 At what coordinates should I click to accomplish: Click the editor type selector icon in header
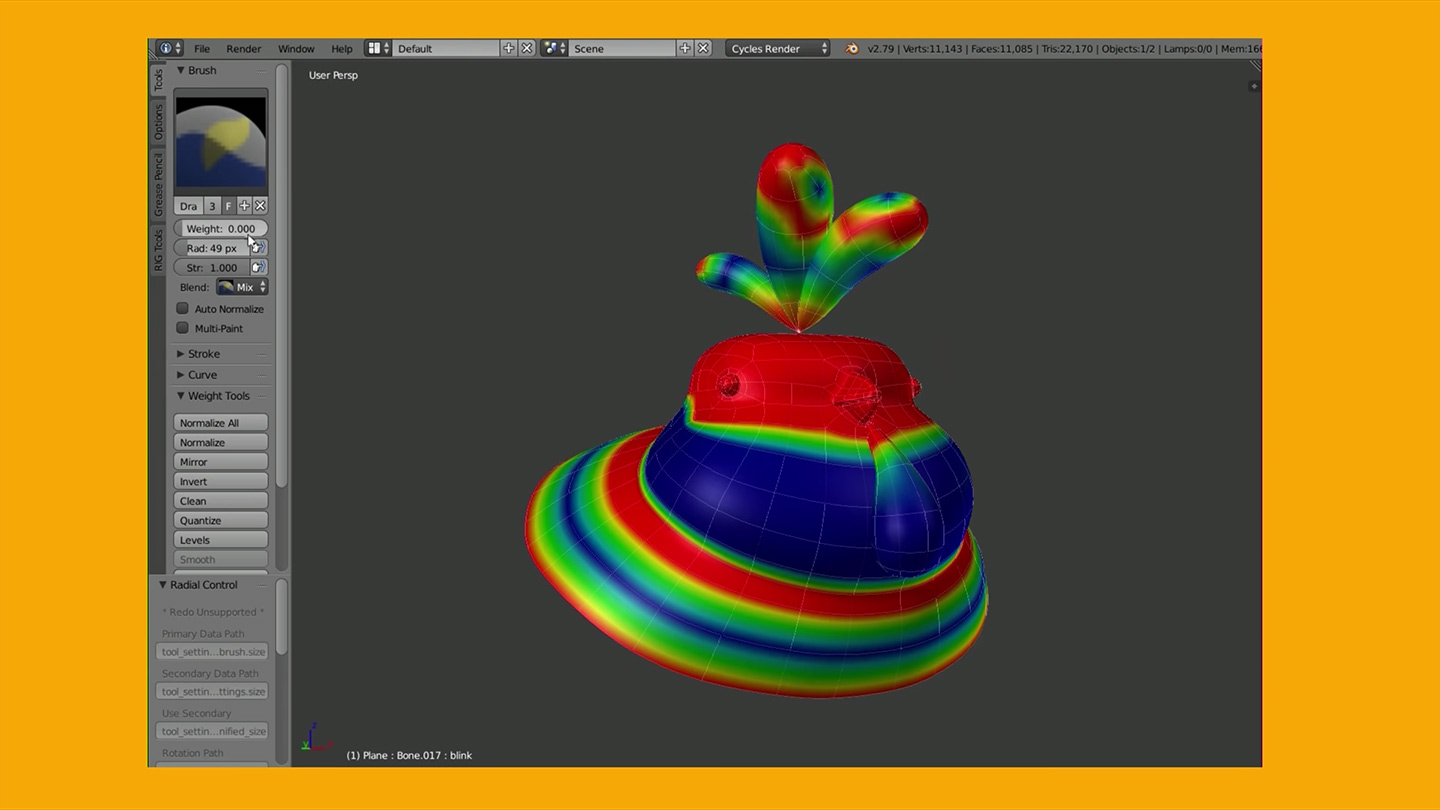pos(167,48)
